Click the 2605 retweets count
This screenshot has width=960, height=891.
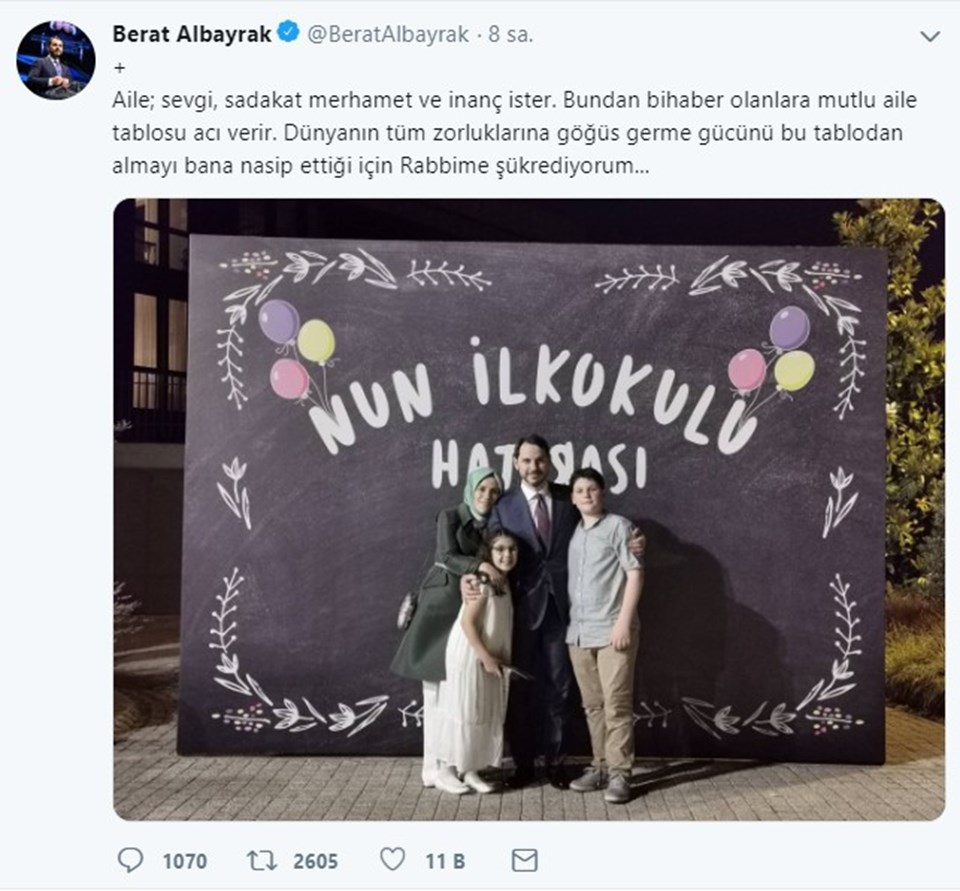[x=315, y=862]
